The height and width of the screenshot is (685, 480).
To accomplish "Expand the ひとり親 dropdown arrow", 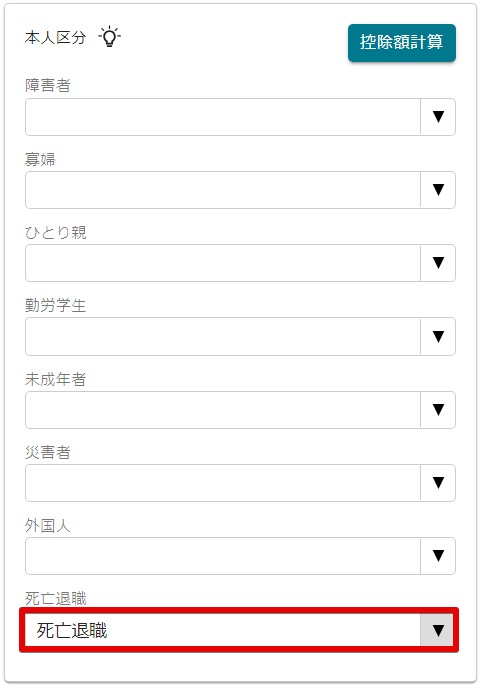I will point(438,263).
